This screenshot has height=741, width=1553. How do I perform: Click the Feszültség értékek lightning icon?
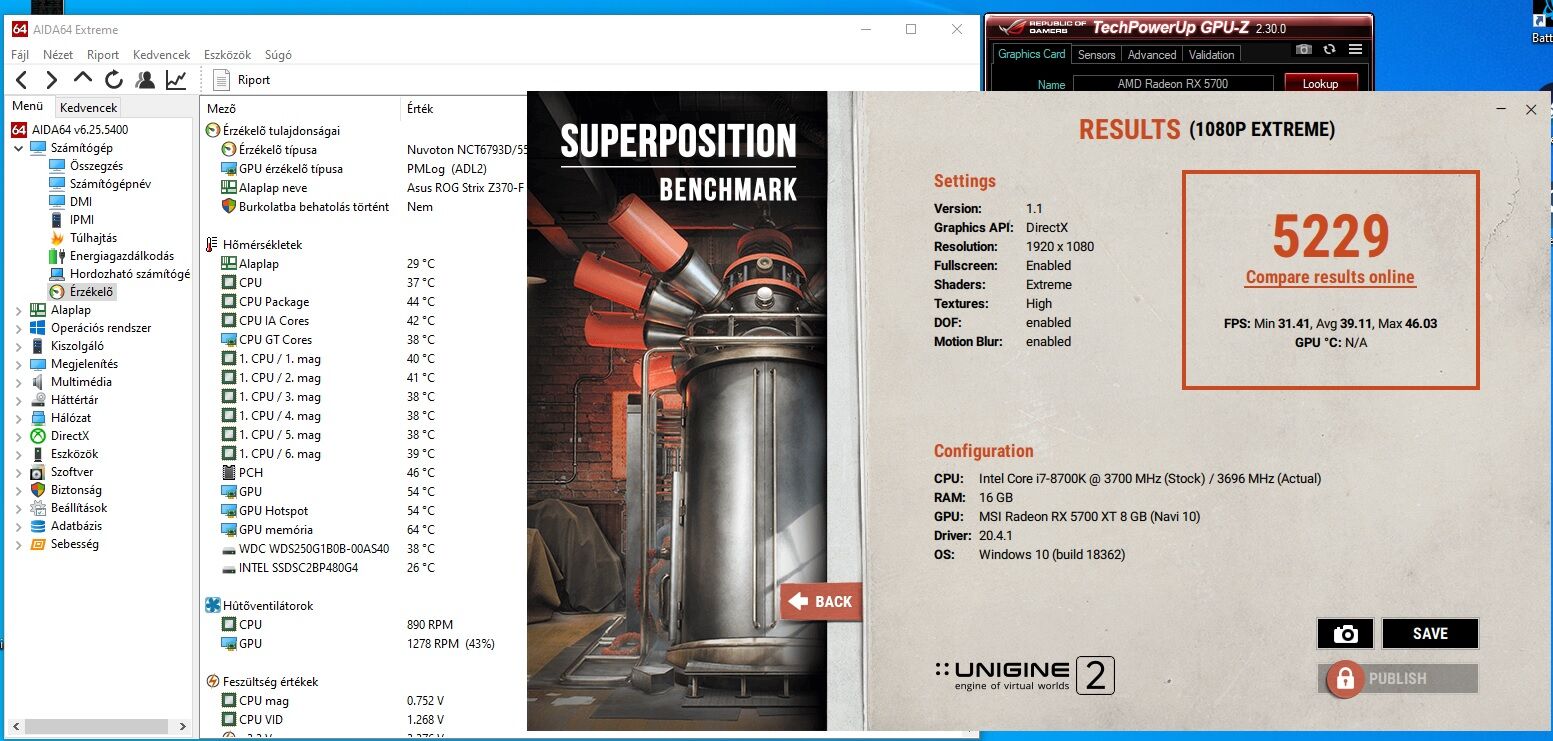tap(213, 681)
